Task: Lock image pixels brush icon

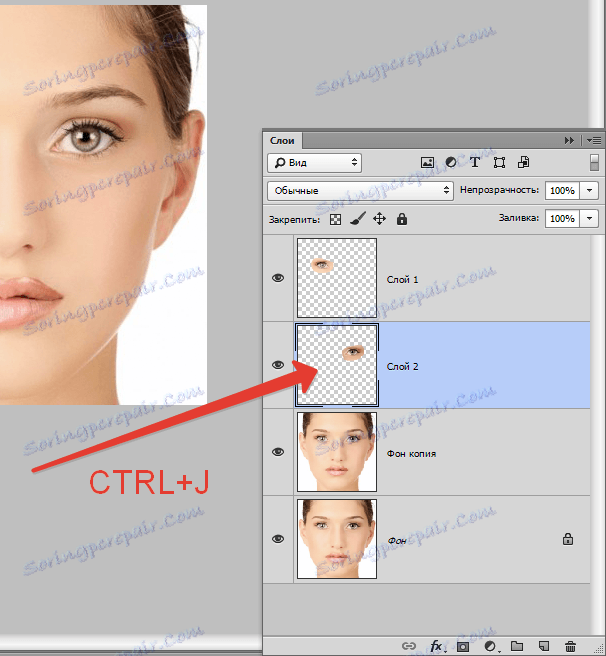Action: (x=358, y=218)
